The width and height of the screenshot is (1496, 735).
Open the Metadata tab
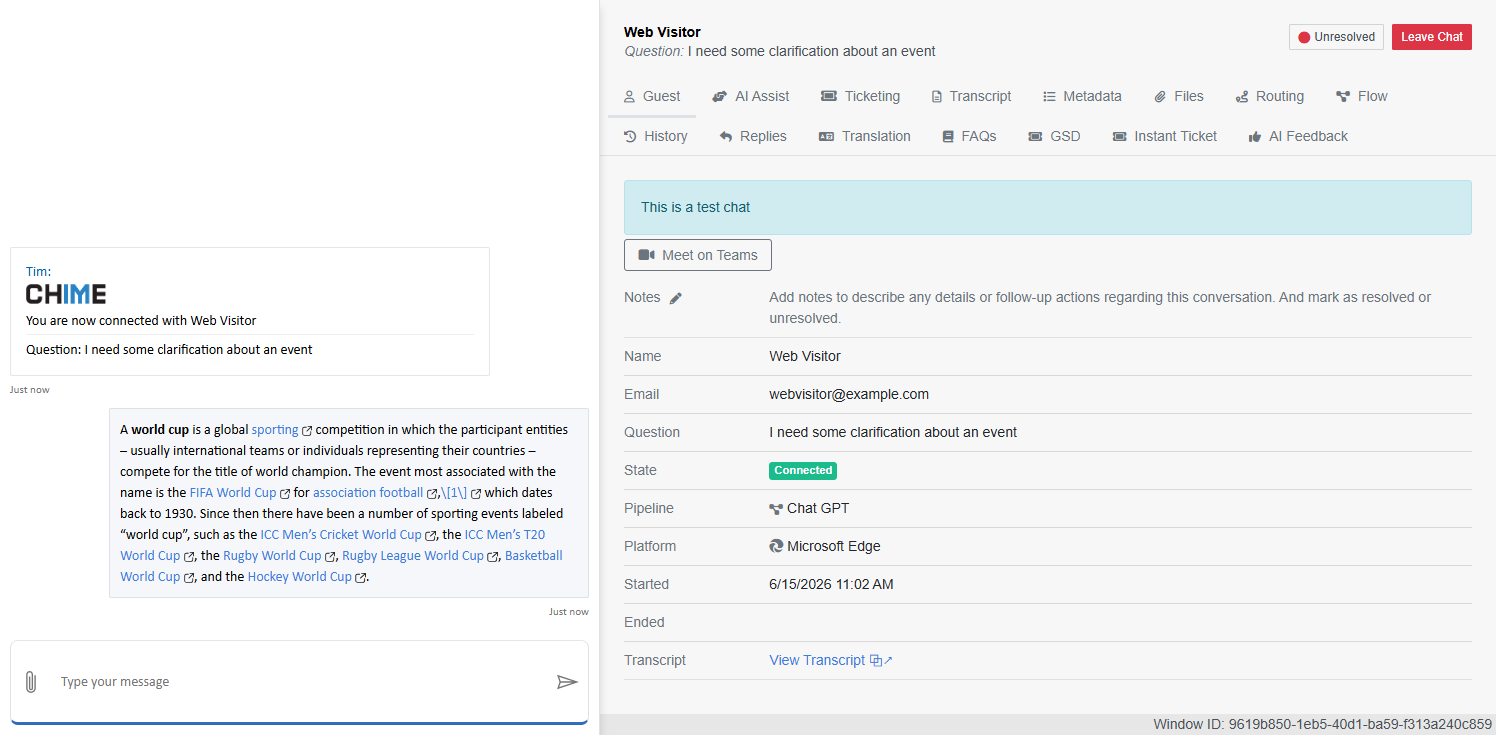click(1082, 96)
